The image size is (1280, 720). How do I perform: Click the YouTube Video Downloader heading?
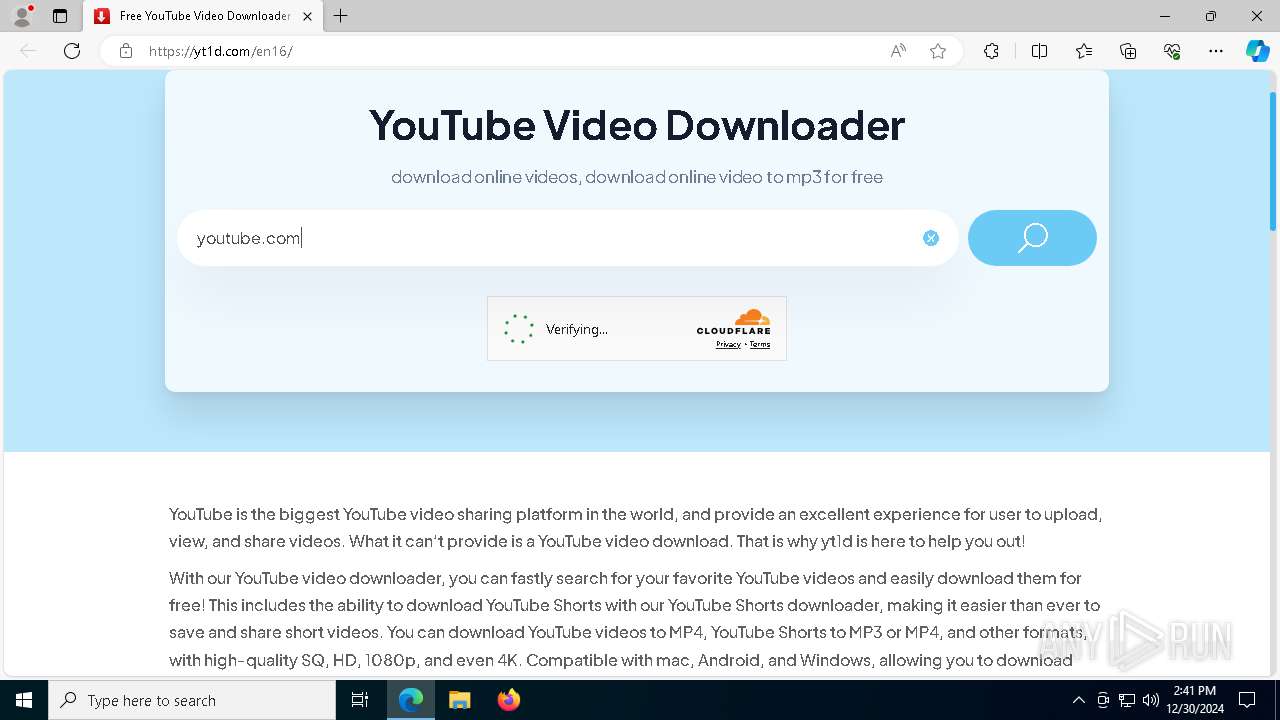pyautogui.click(x=637, y=125)
